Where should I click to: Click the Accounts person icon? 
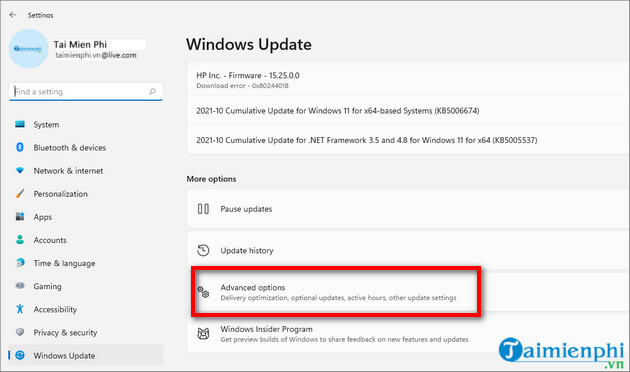pyautogui.click(x=20, y=240)
